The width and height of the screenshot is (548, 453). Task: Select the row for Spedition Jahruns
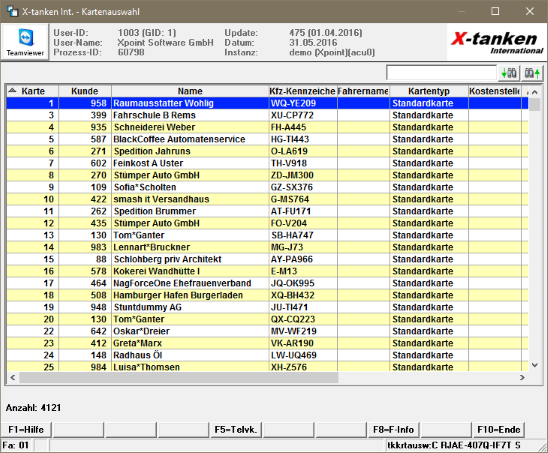tap(267, 151)
